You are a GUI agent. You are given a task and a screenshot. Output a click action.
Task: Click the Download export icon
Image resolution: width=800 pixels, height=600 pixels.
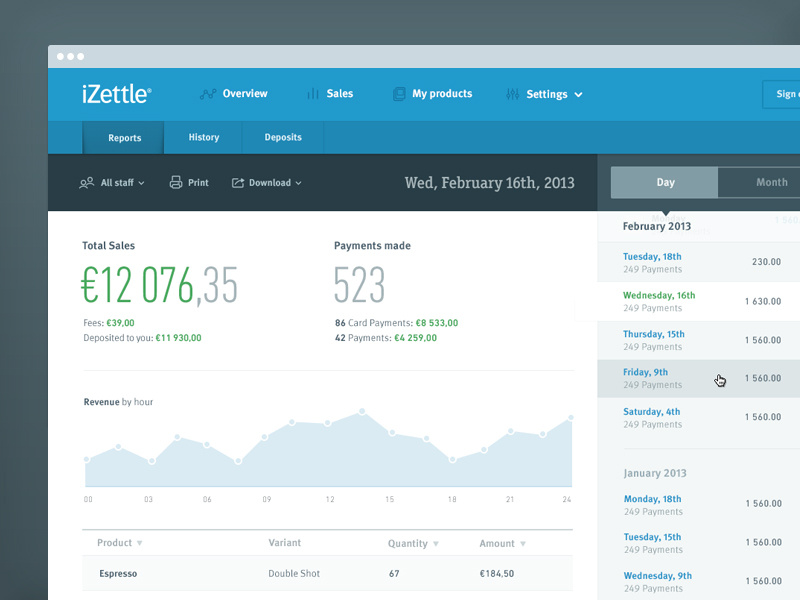pyautogui.click(x=238, y=183)
